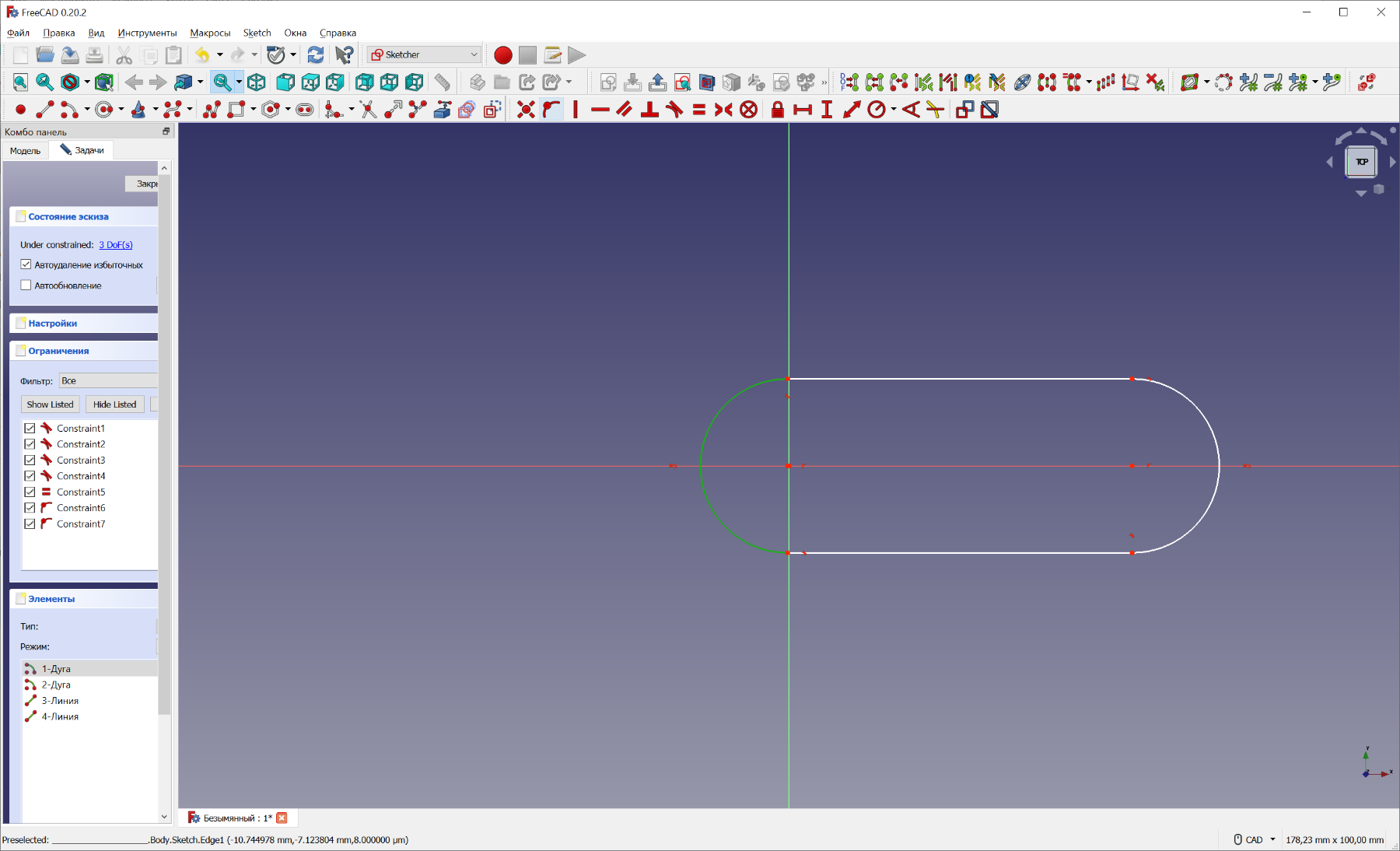Enable the Автообновление checkbox

(26, 285)
